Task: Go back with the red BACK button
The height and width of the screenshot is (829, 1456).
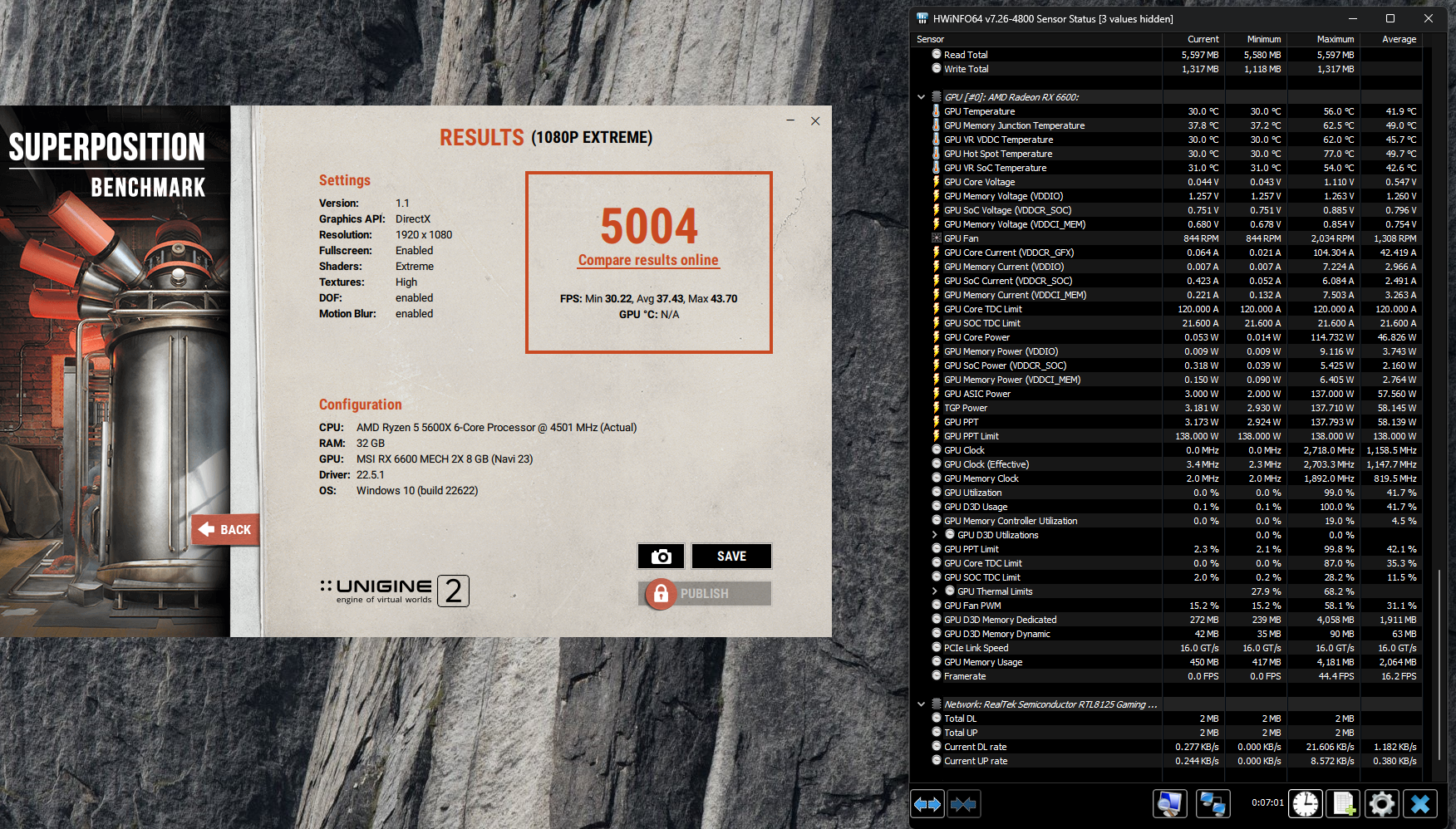Action: click(225, 529)
